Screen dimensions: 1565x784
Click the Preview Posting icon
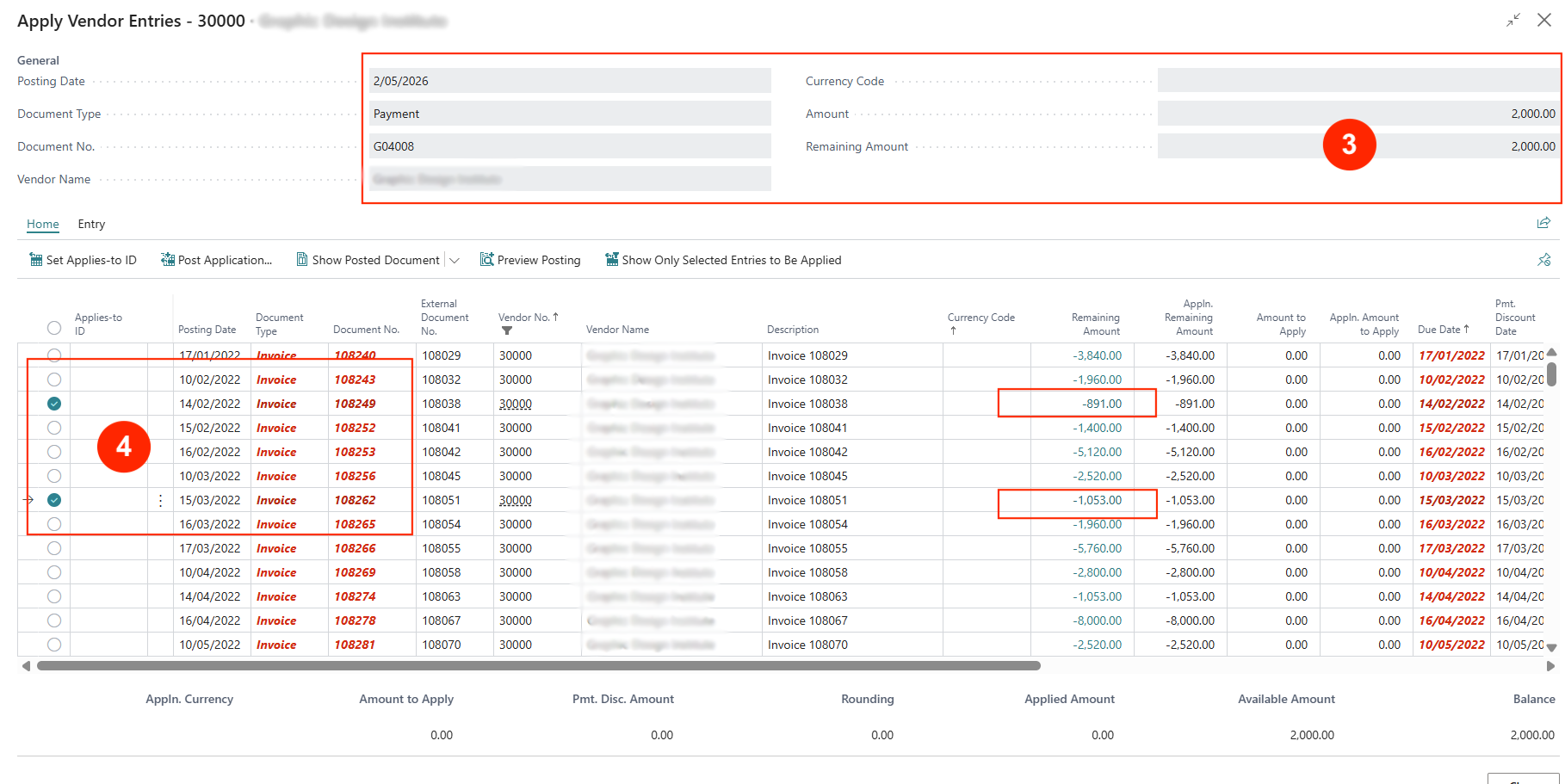(487, 260)
